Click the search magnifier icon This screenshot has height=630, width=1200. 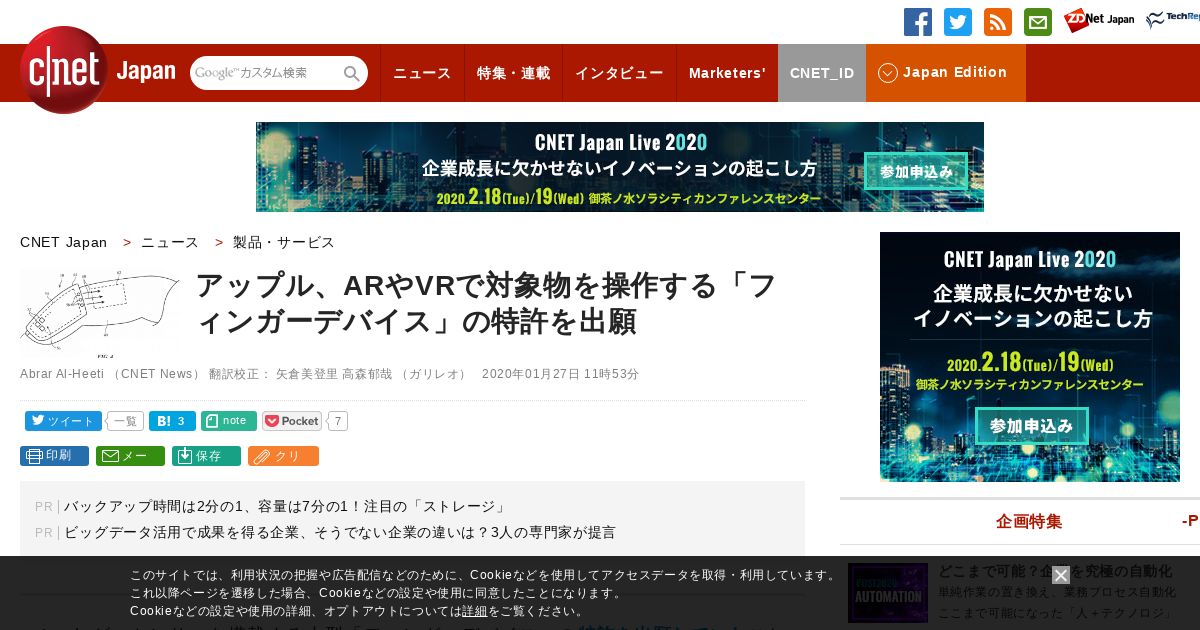[352, 74]
